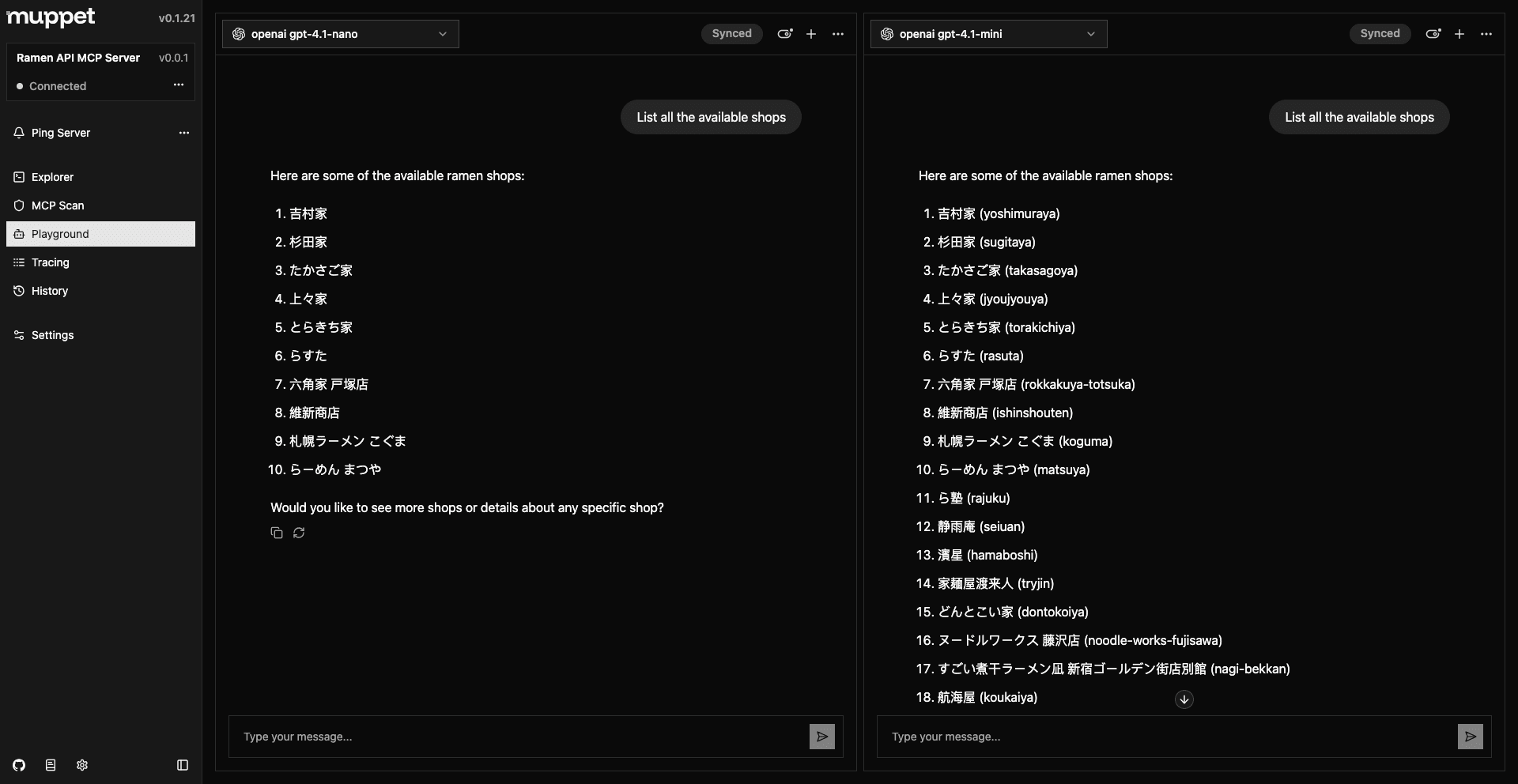Open the History section
Viewport: 1518px width, 784px height.
tap(51, 291)
